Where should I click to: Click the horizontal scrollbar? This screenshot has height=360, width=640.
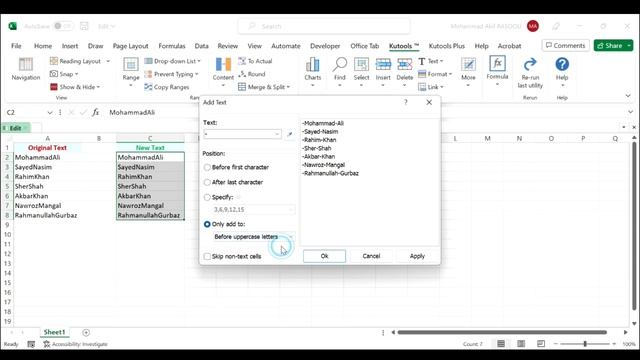[x=502, y=332]
